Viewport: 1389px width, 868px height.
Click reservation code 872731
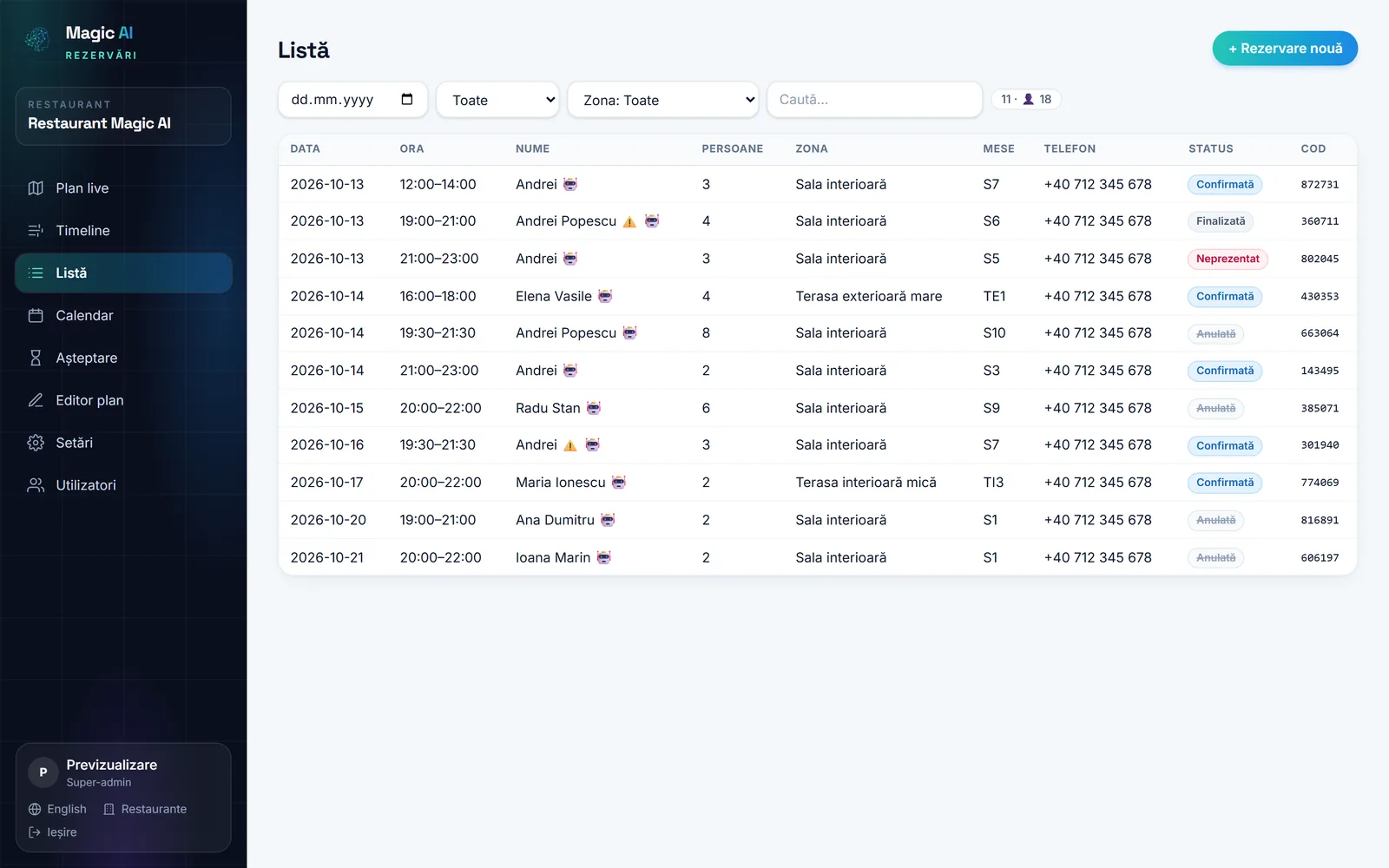(1320, 185)
